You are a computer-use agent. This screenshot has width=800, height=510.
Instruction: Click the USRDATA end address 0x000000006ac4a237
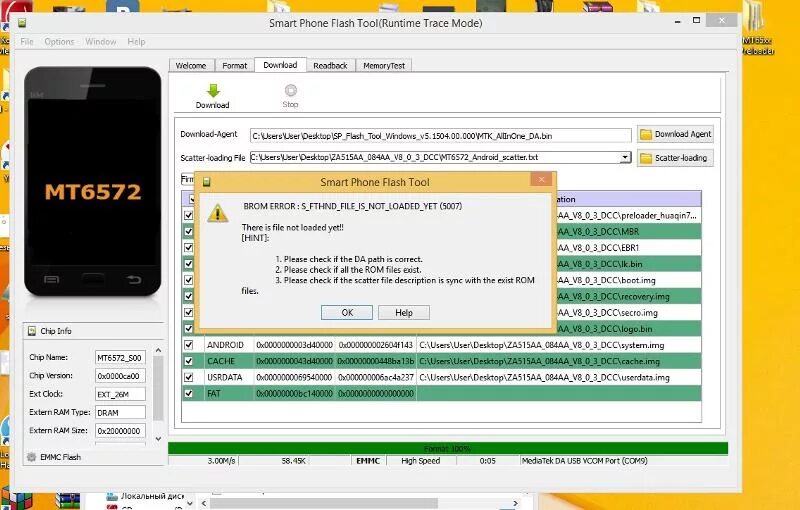pos(376,377)
